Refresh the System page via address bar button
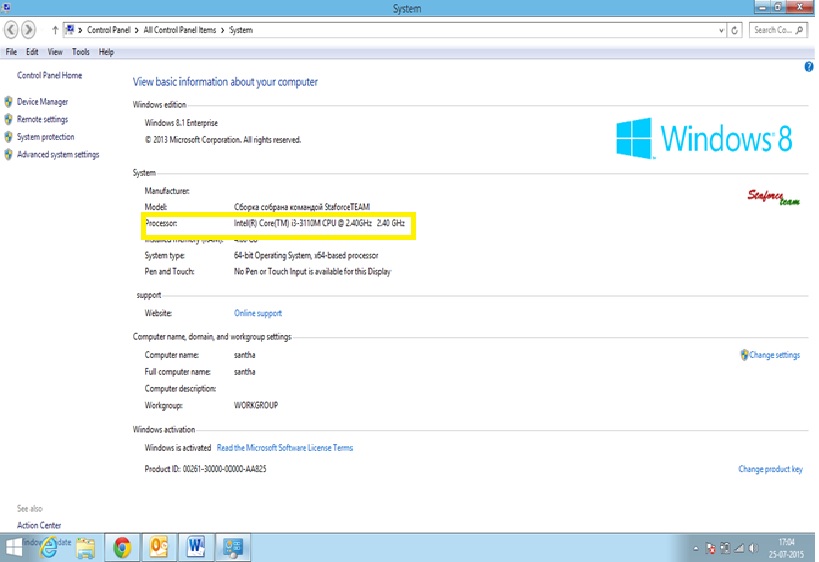This screenshot has width=819, height=562. tap(734, 30)
